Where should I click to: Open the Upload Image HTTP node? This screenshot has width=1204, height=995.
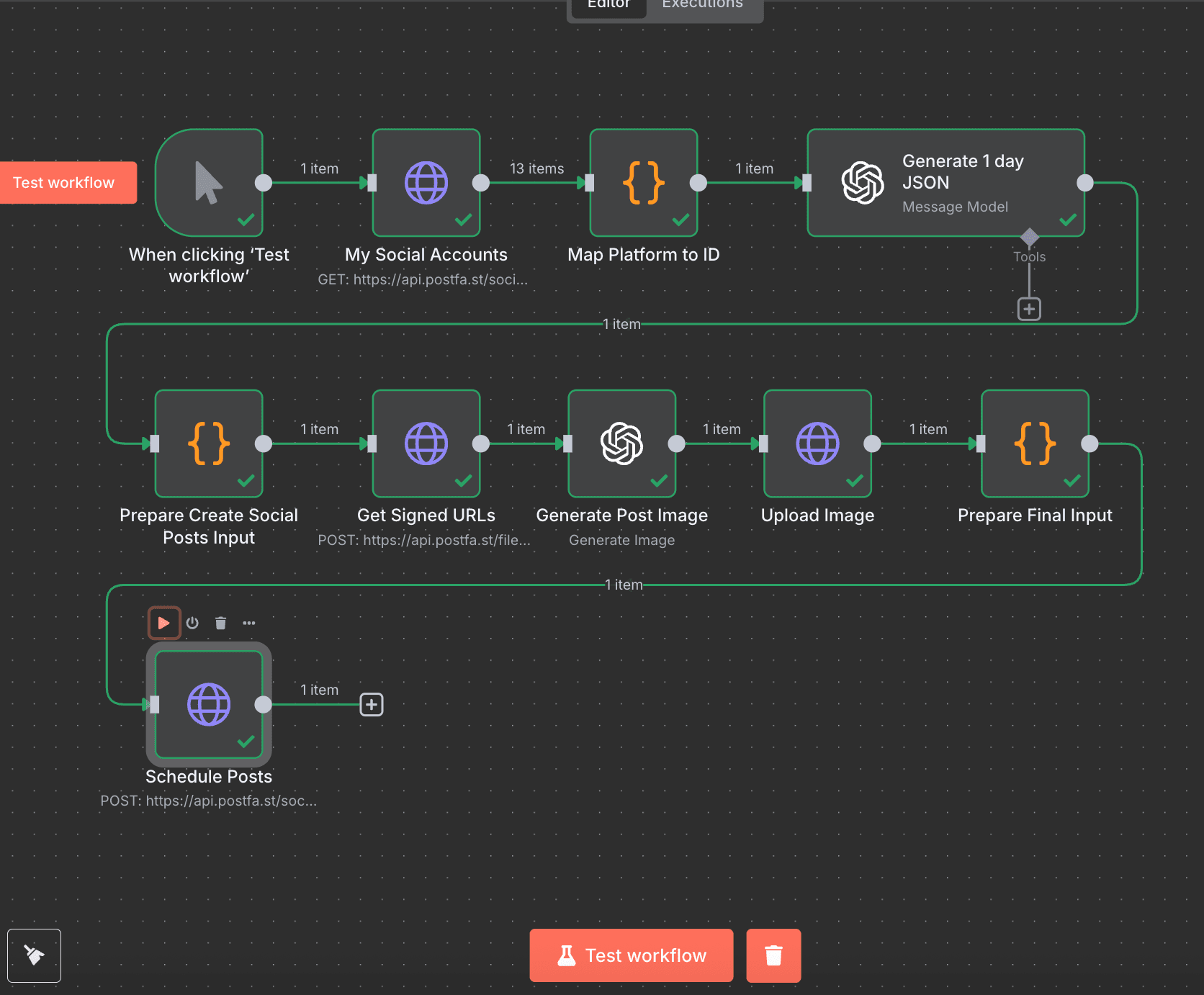coord(818,444)
